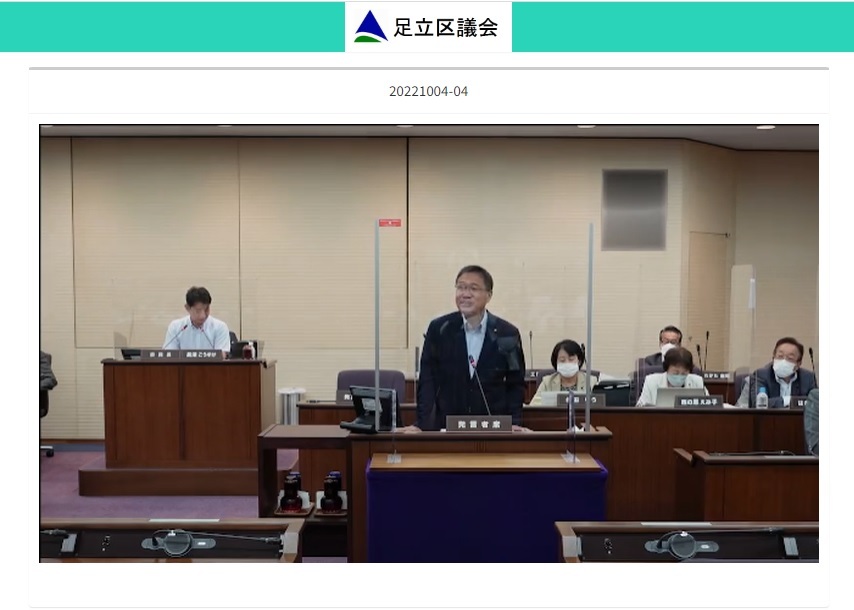Open the 足立区議会 header text link
The width and height of the screenshot is (854, 610).
(x=445, y=28)
